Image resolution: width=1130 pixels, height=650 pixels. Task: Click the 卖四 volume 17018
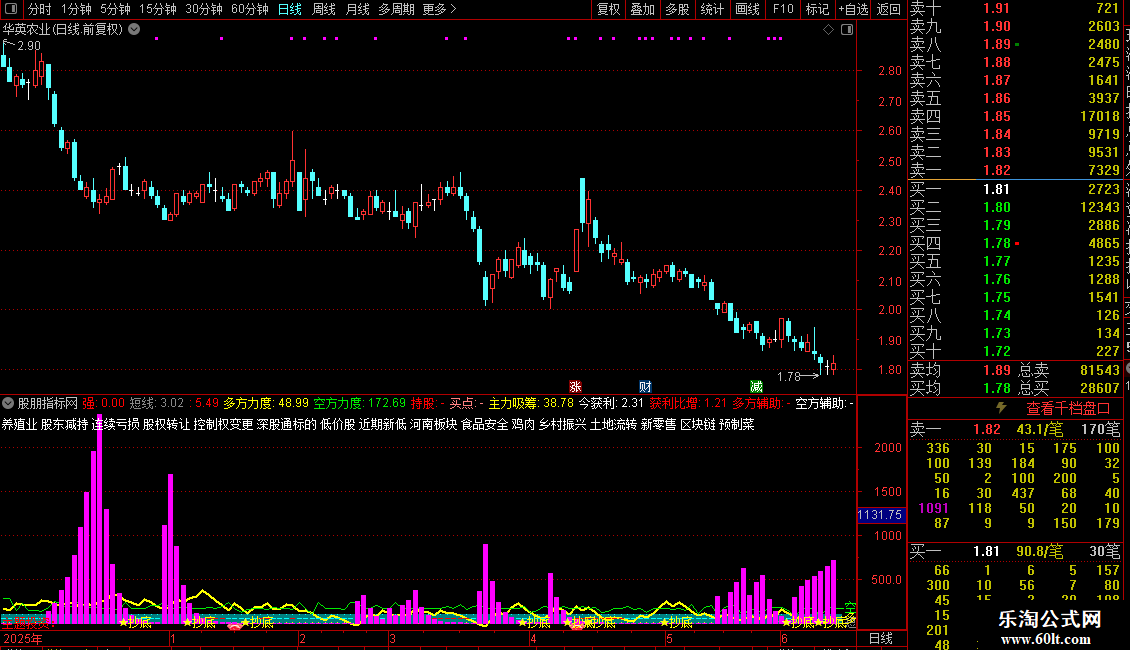pyautogui.click(x=1100, y=116)
